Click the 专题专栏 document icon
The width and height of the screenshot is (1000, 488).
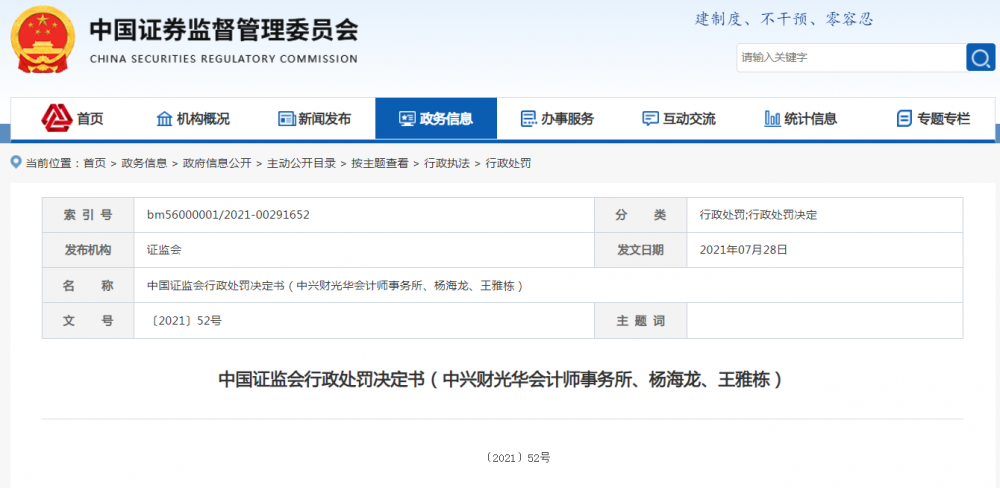click(x=904, y=119)
